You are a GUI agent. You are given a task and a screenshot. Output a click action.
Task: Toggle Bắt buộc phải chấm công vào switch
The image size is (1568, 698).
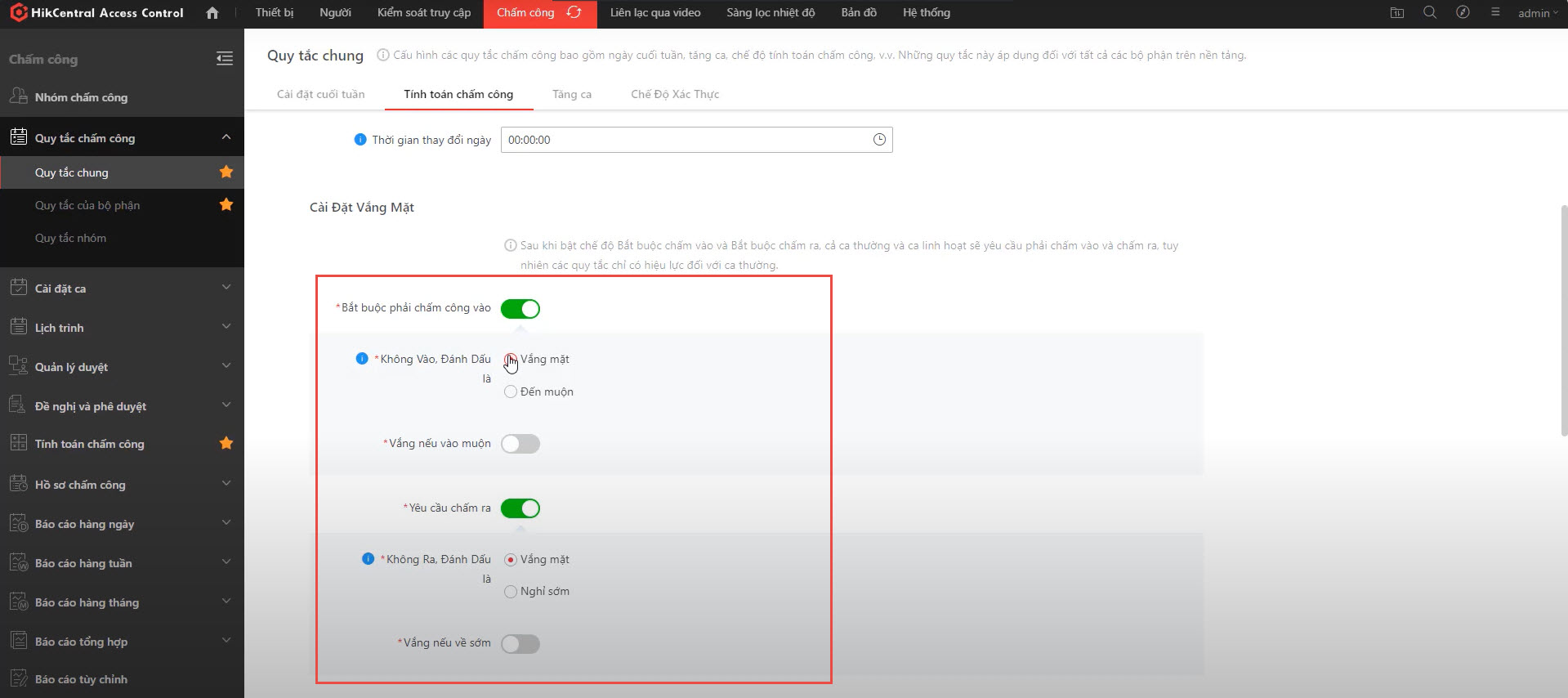[520, 309]
